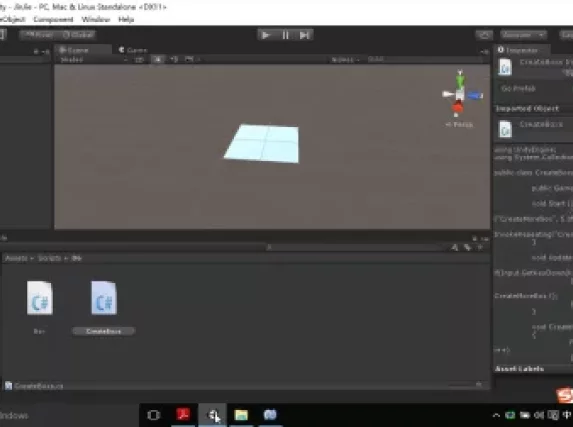
Task: Click the Pause button in the toolbar
Action: pyautogui.click(x=285, y=35)
